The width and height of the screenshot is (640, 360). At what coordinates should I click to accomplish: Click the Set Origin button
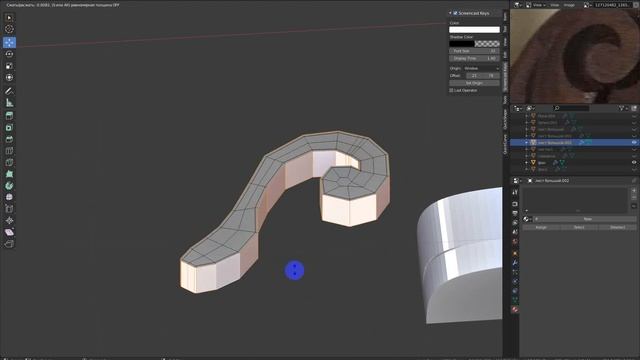pos(474,83)
